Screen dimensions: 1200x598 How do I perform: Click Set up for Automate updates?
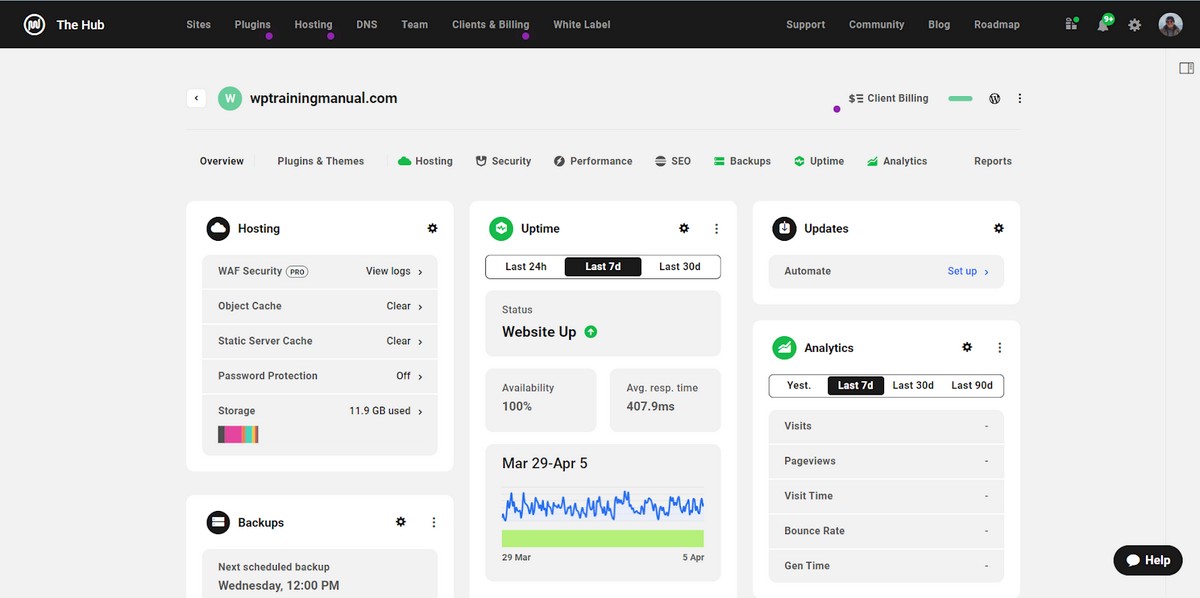click(968, 271)
